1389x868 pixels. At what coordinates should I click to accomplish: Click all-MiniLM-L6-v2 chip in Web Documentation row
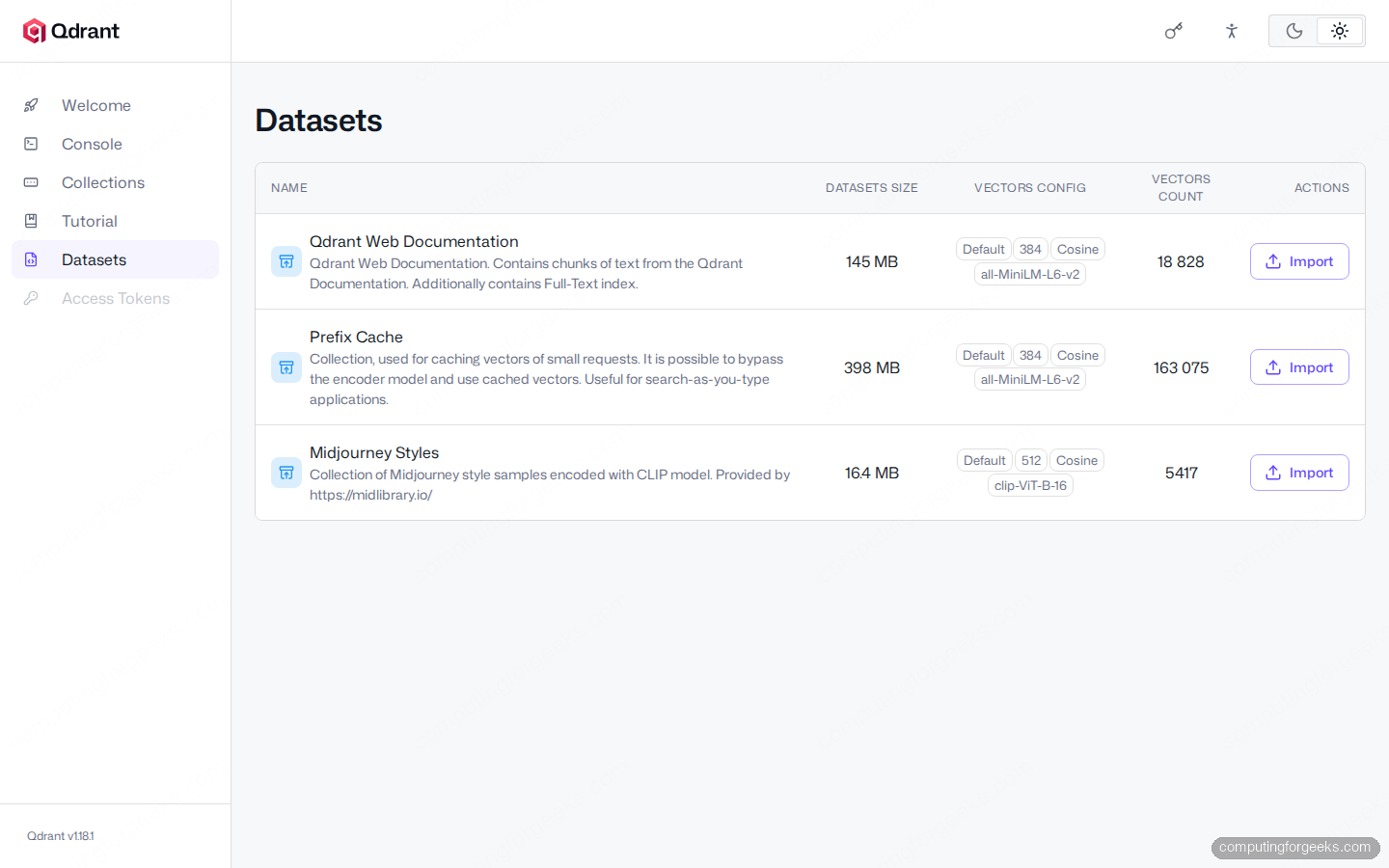click(x=1030, y=274)
